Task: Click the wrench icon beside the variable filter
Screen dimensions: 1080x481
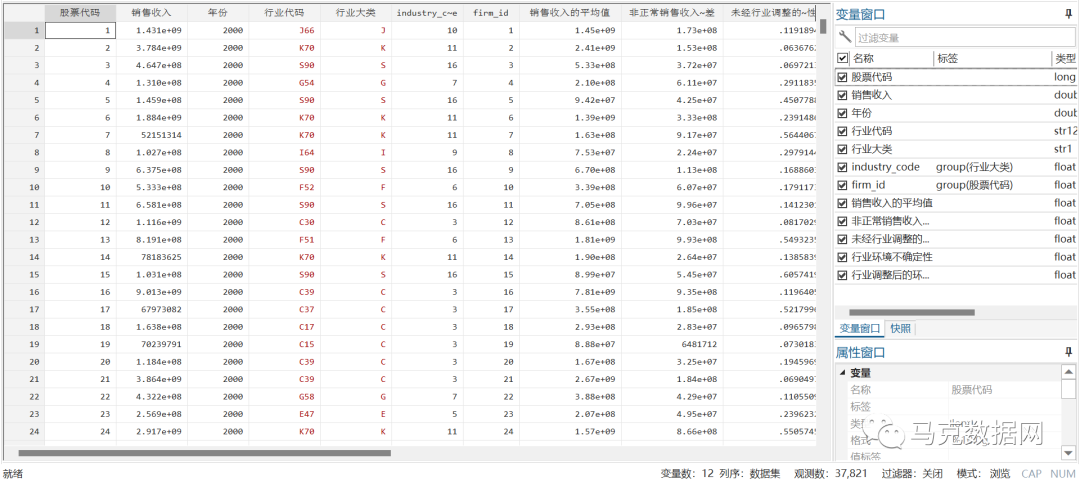Action: point(845,37)
